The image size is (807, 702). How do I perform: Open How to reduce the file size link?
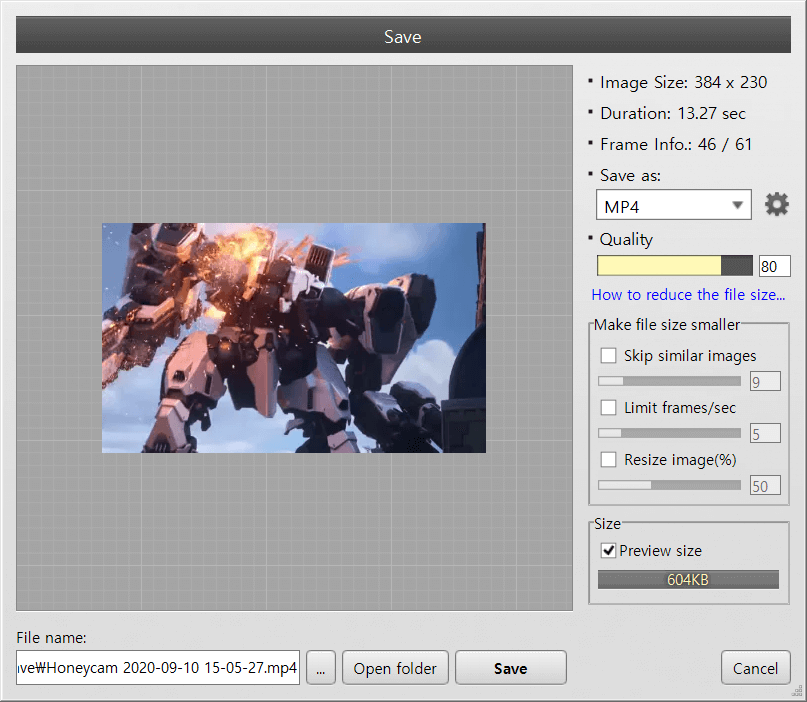(x=688, y=295)
